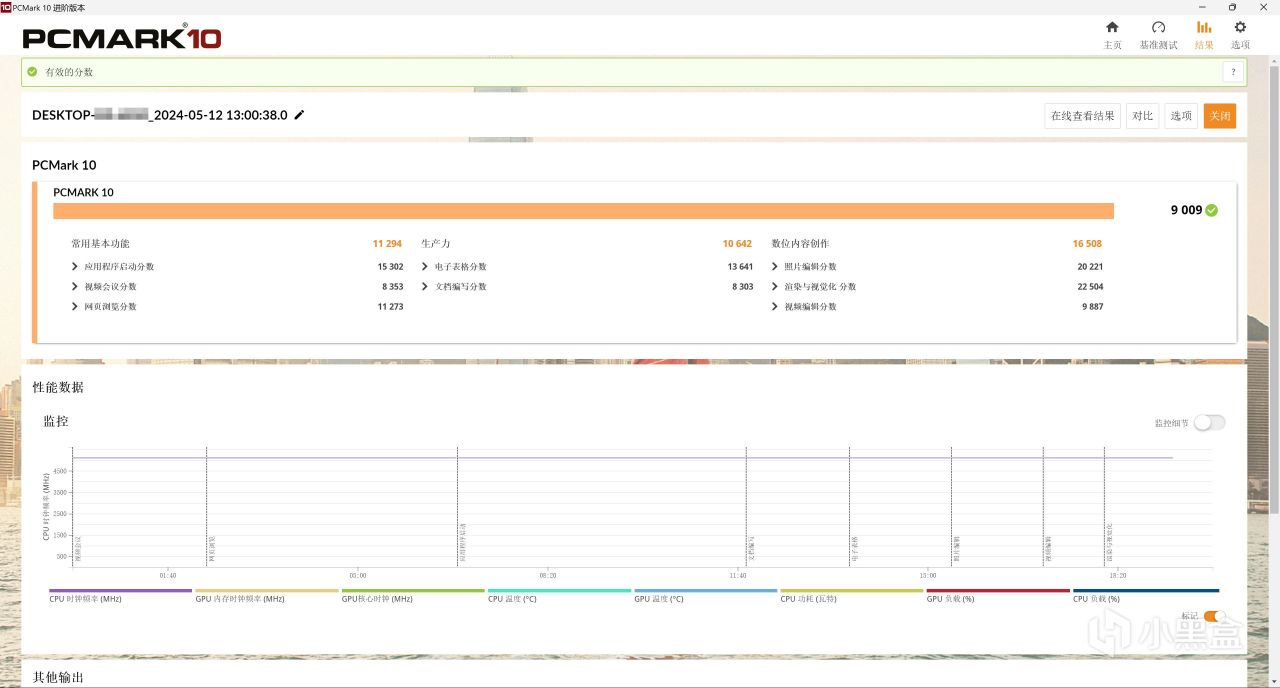
Task: Click the 数位内容创作 heading
Action: [x=800, y=244]
